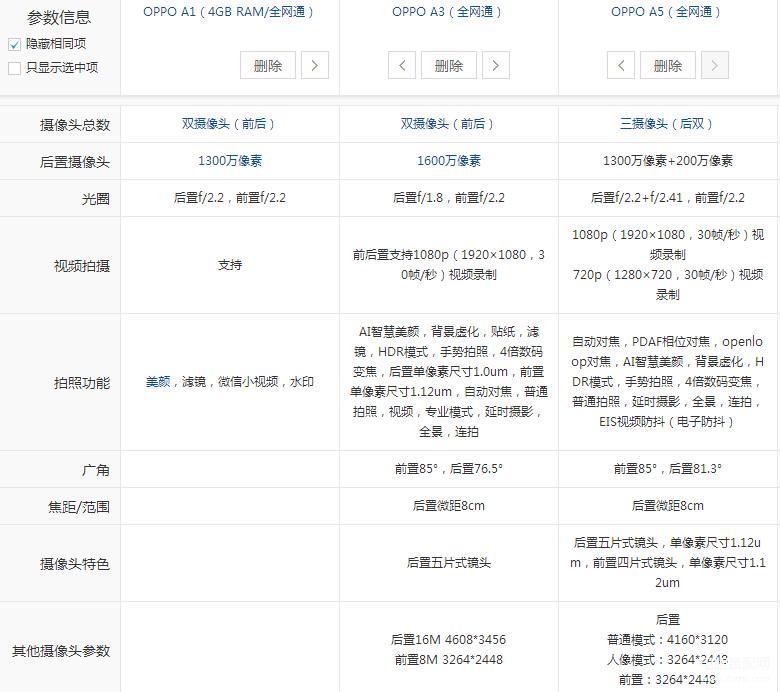Image resolution: width=780 pixels, height=692 pixels.
Task: Open the OPPO A3 (全网通) product title
Action: (x=448, y=12)
